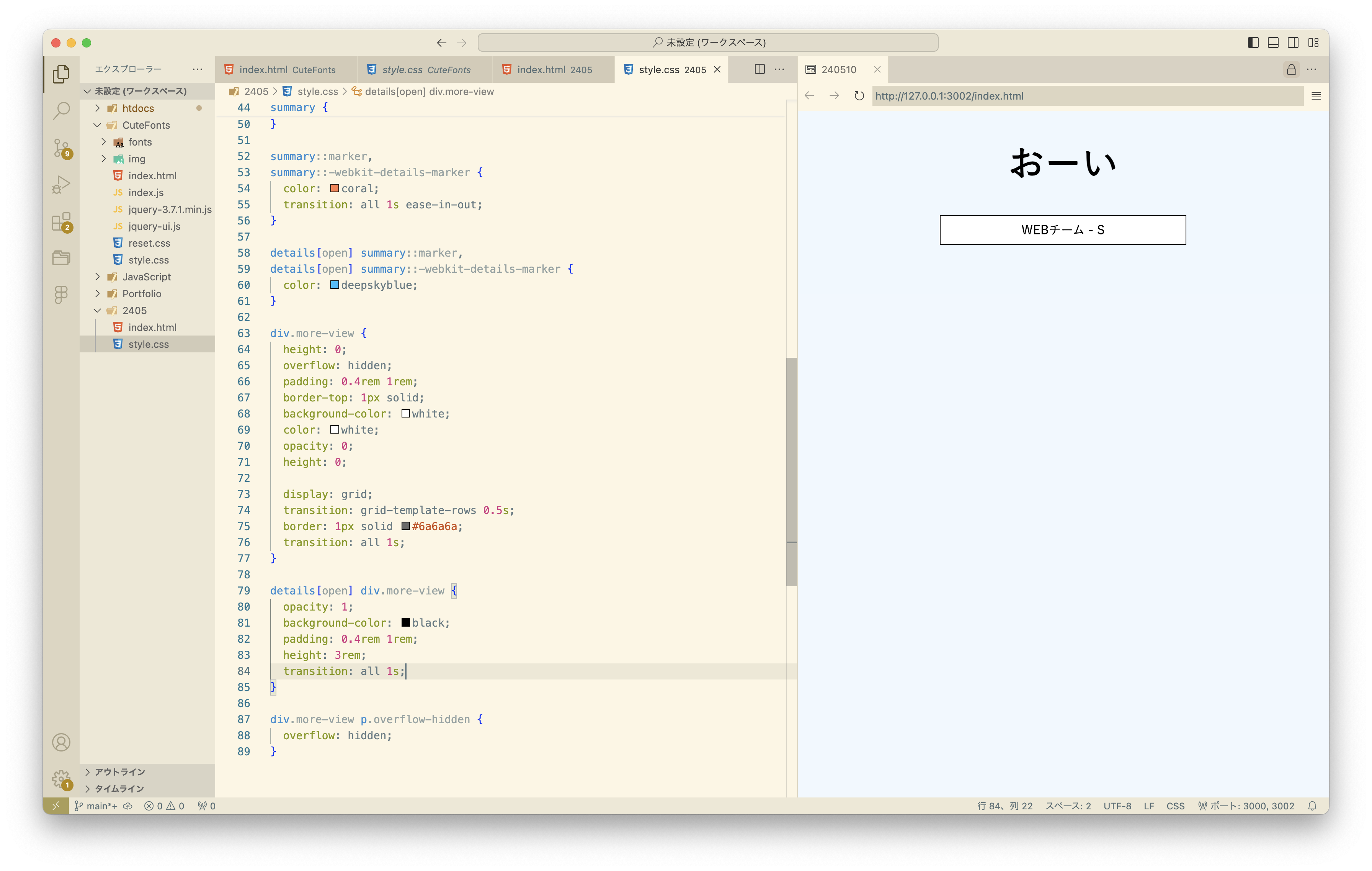The image size is (1372, 871).
Task: Open the Search view in activity bar
Action: [x=61, y=111]
